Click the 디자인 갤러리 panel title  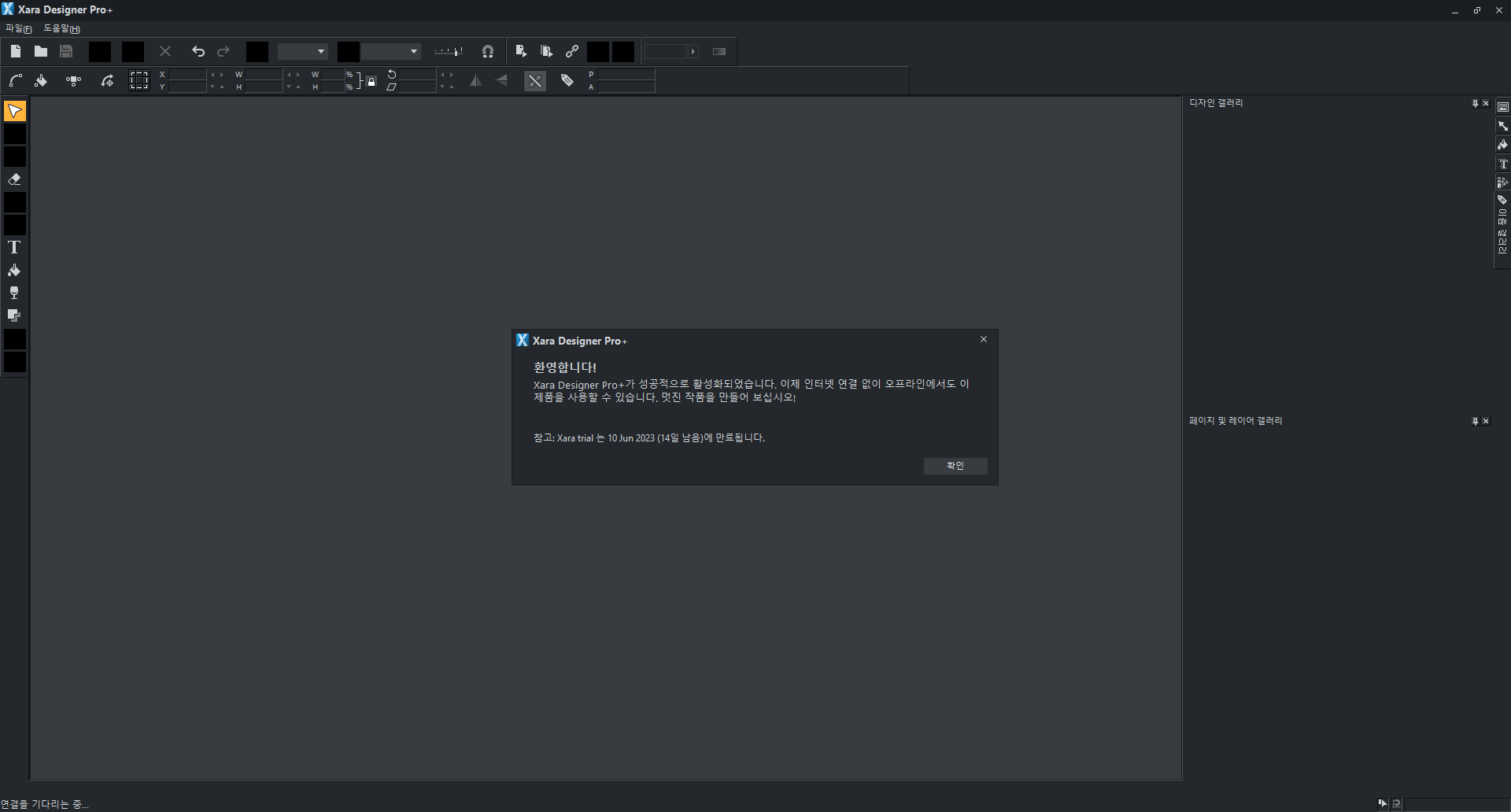click(1216, 103)
